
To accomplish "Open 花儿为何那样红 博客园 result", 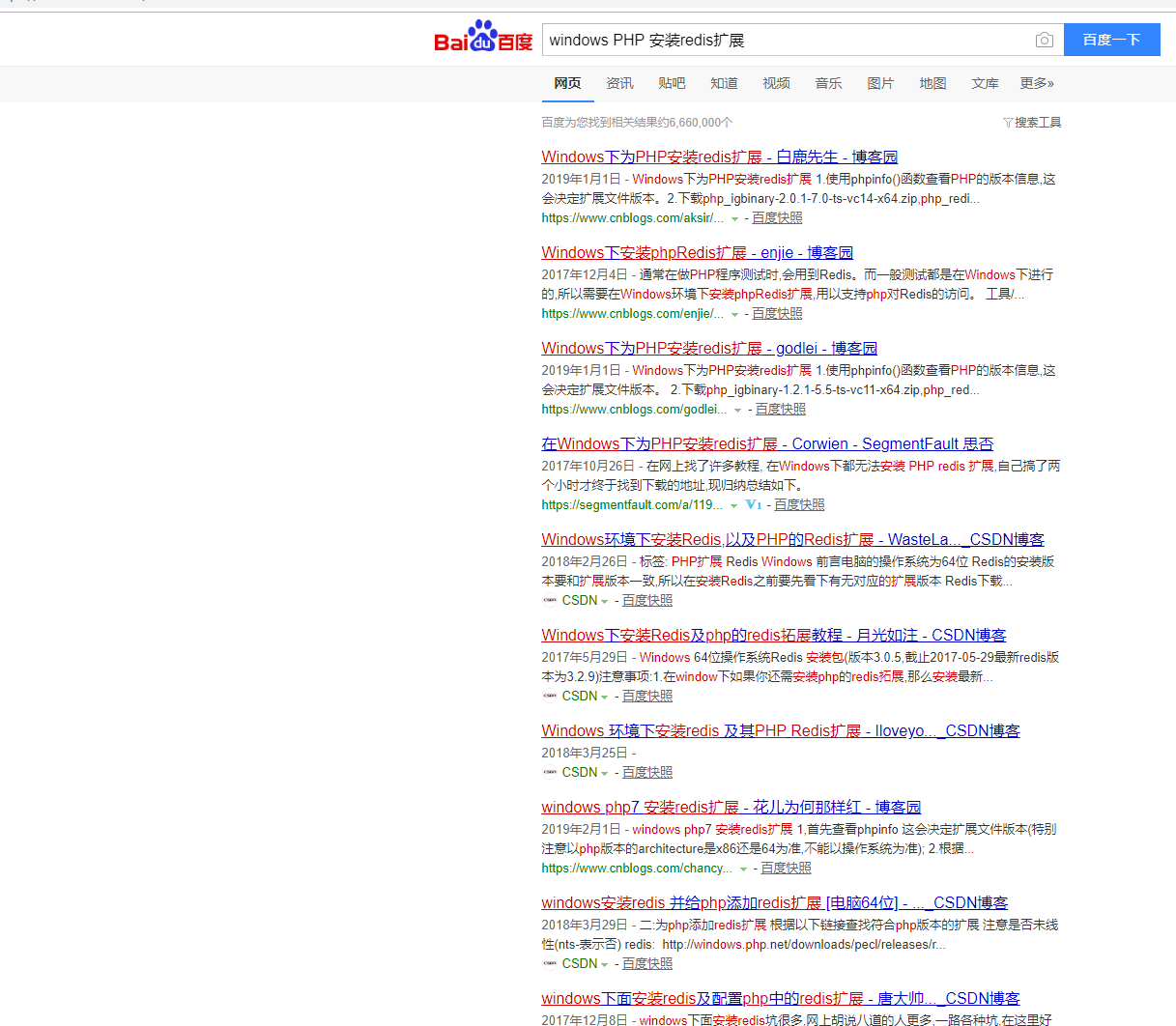I will 731,807.
